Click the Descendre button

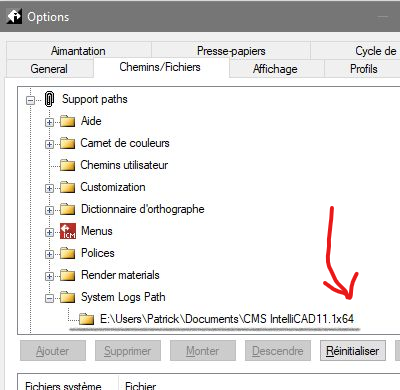click(x=278, y=351)
